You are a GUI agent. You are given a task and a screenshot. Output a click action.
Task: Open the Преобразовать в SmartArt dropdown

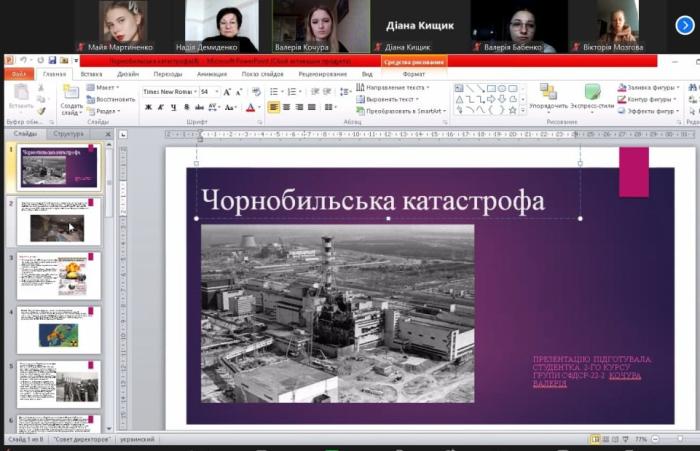[x=401, y=111]
